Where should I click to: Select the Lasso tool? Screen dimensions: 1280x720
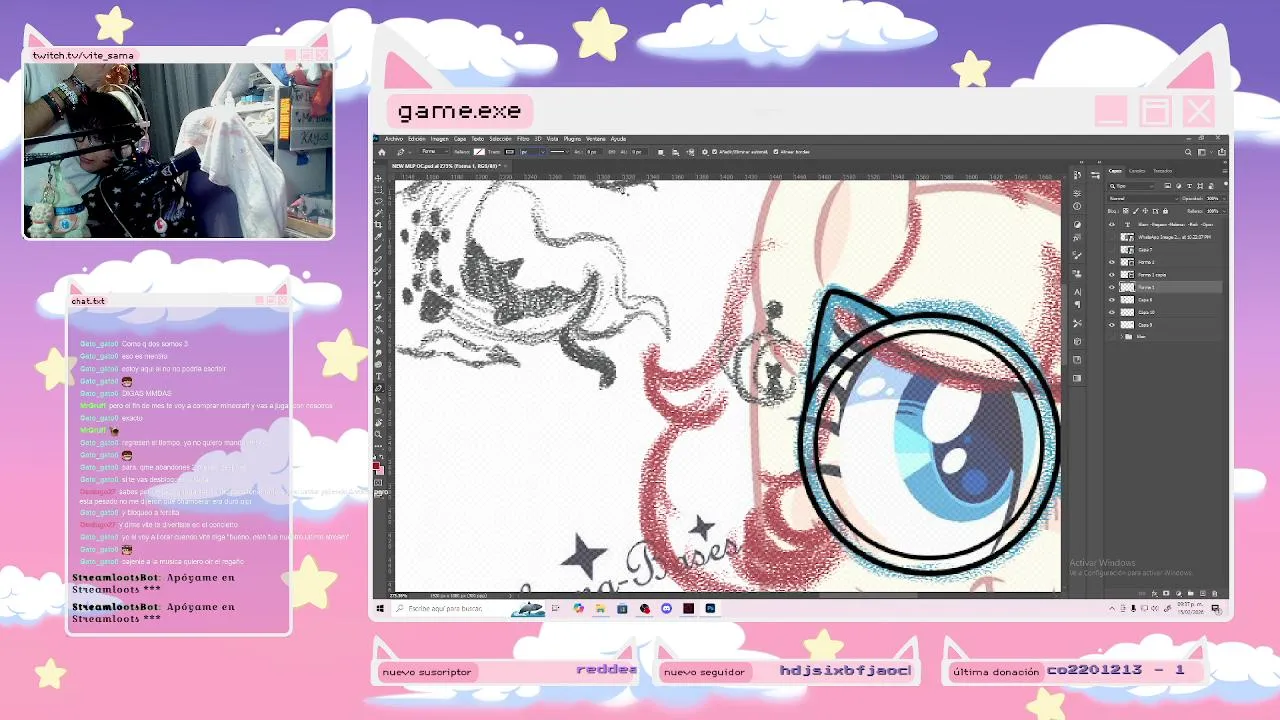tap(378, 201)
